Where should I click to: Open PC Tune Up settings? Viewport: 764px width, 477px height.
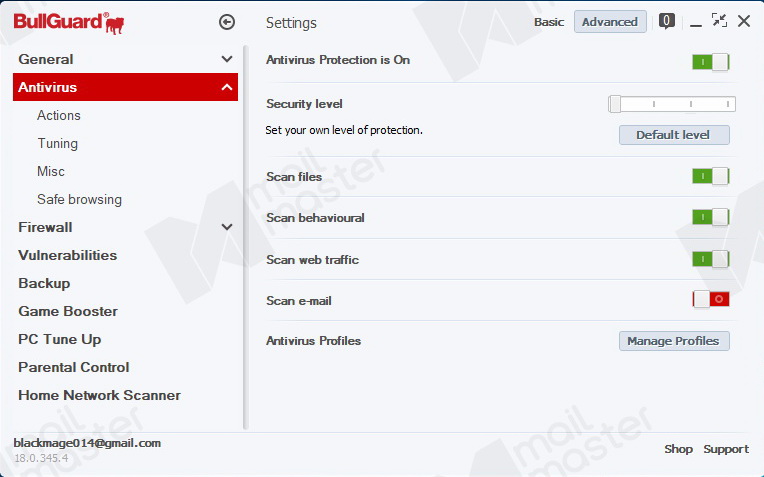[60, 340]
